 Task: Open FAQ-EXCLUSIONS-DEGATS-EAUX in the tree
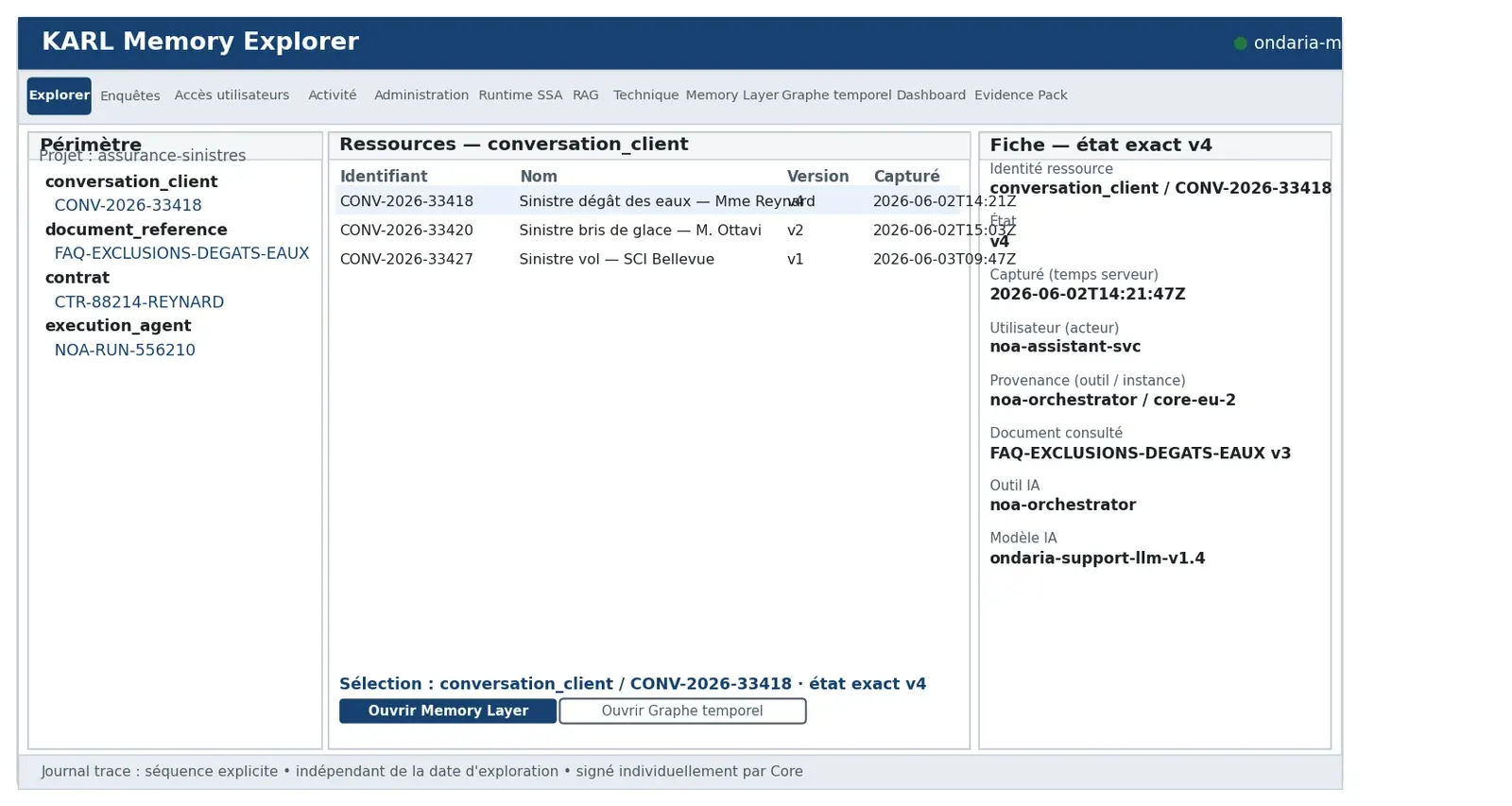click(x=181, y=253)
